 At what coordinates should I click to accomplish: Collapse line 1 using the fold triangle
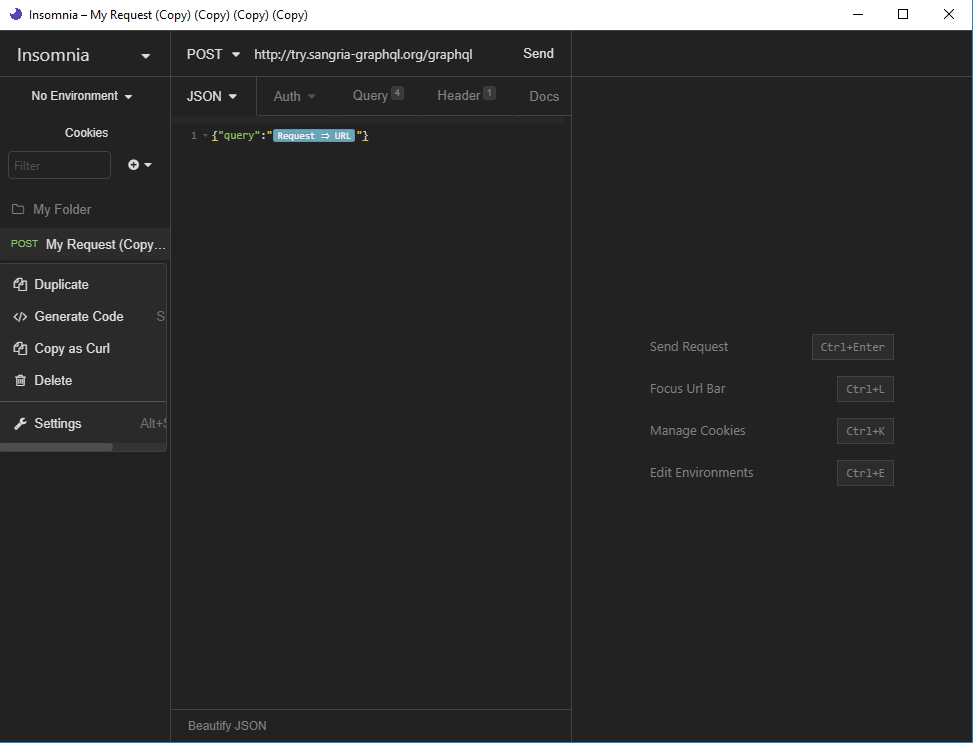204,135
